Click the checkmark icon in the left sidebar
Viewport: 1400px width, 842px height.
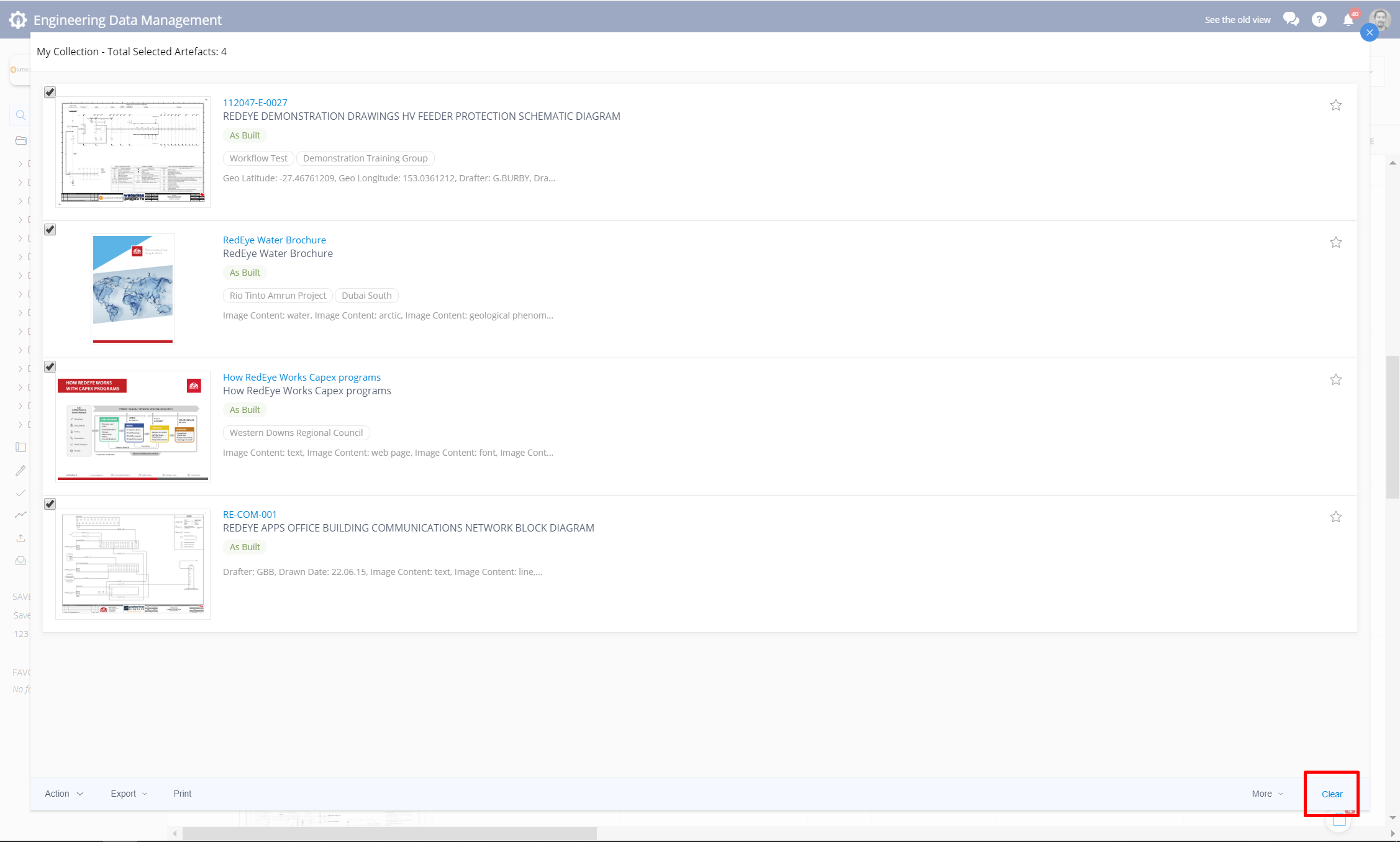pos(20,493)
